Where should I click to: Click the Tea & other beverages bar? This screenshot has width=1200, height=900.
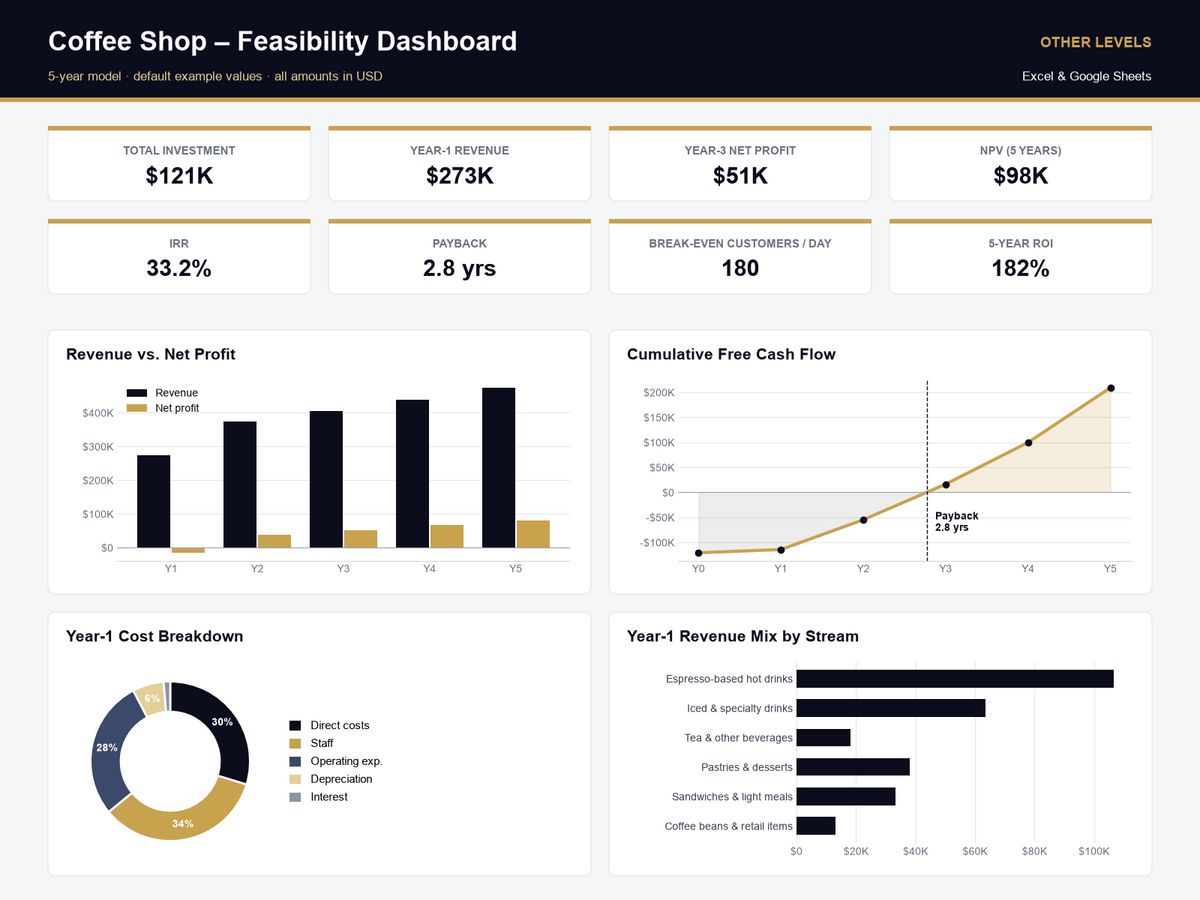tap(824, 738)
